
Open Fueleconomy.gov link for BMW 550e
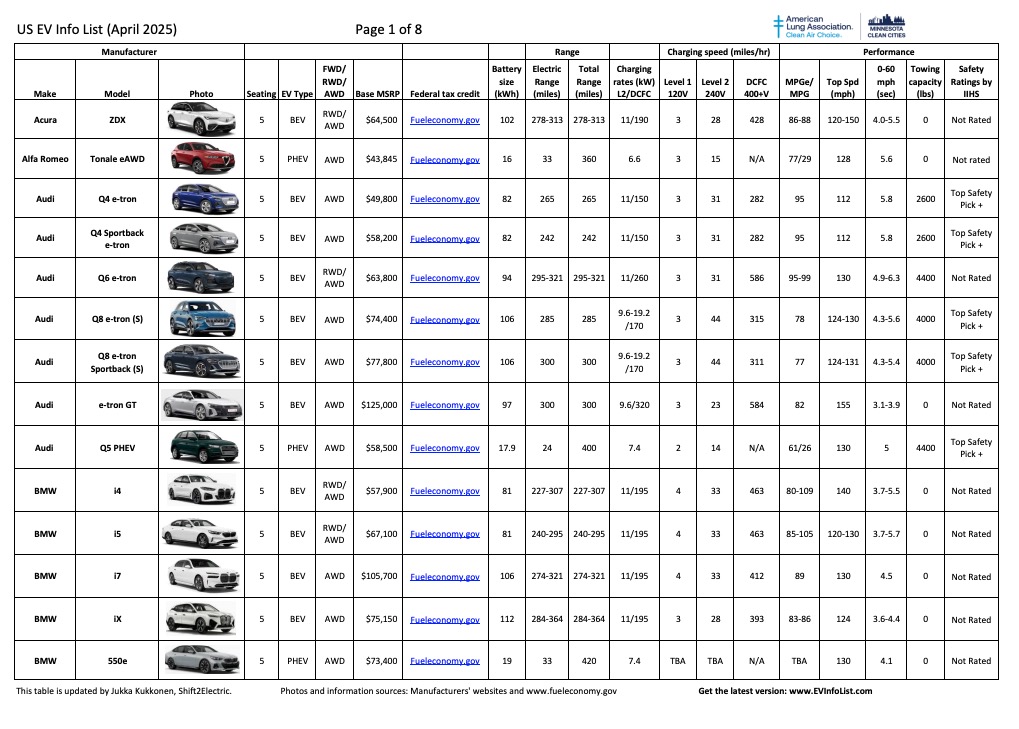445,661
